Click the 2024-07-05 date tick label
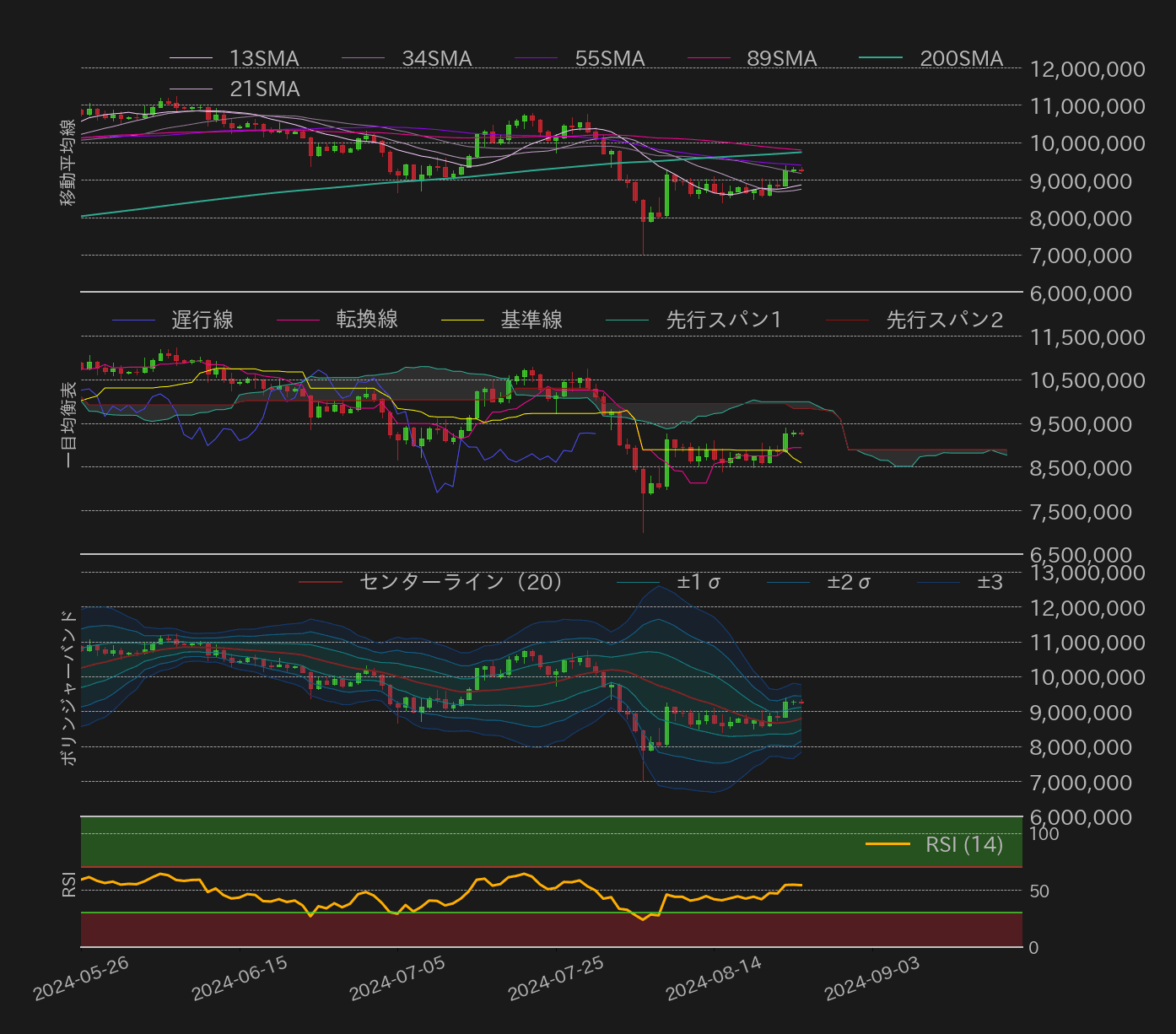Screen dimensions: 1176x1034 tap(397, 978)
